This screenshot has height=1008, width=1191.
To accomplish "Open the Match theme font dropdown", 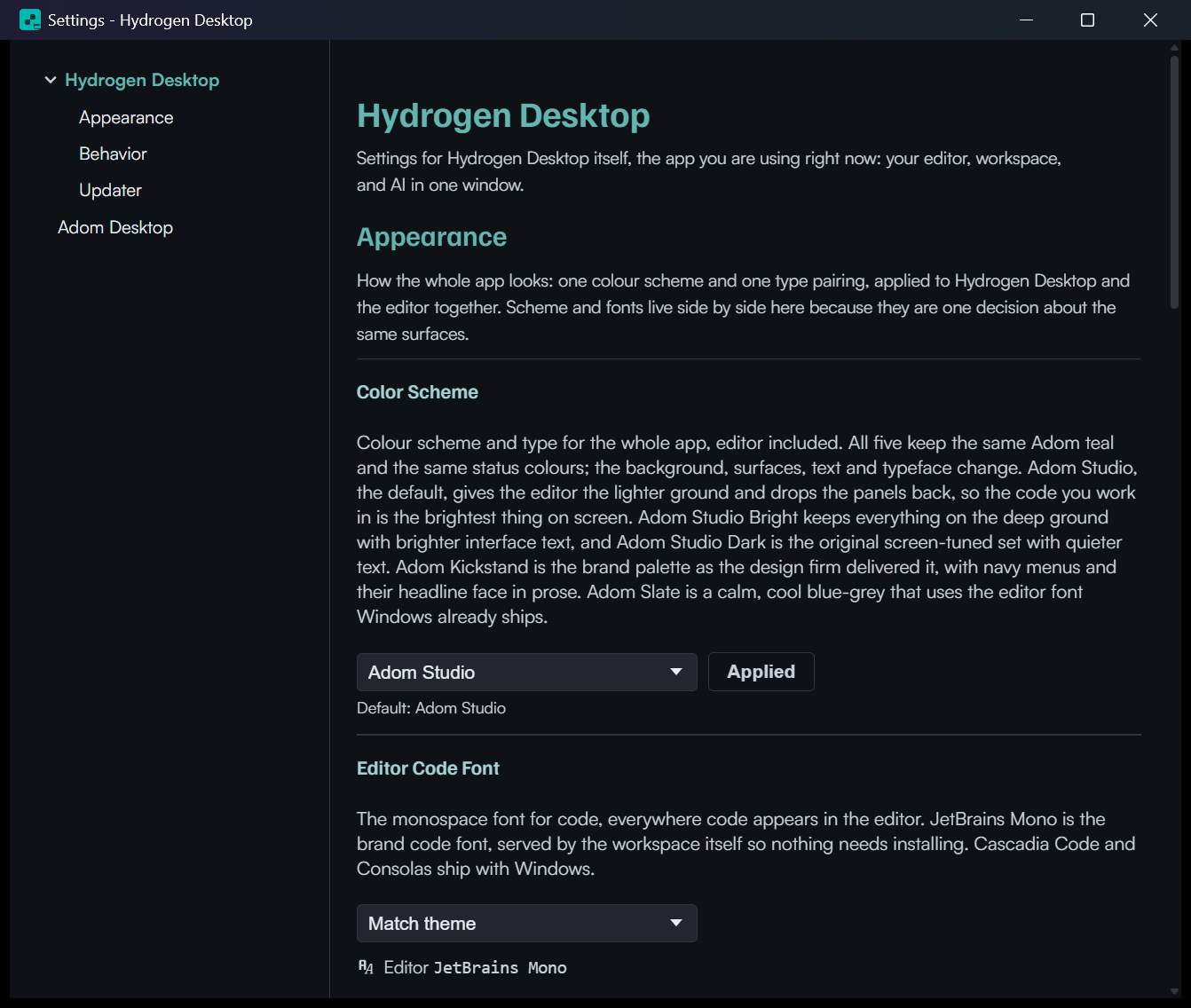I will pyautogui.click(x=527, y=923).
